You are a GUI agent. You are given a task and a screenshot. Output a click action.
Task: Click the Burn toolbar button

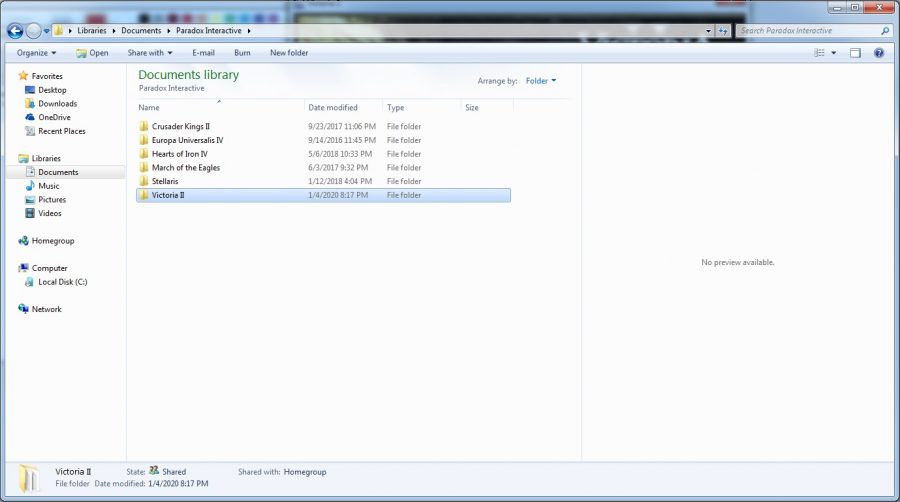tap(242, 53)
